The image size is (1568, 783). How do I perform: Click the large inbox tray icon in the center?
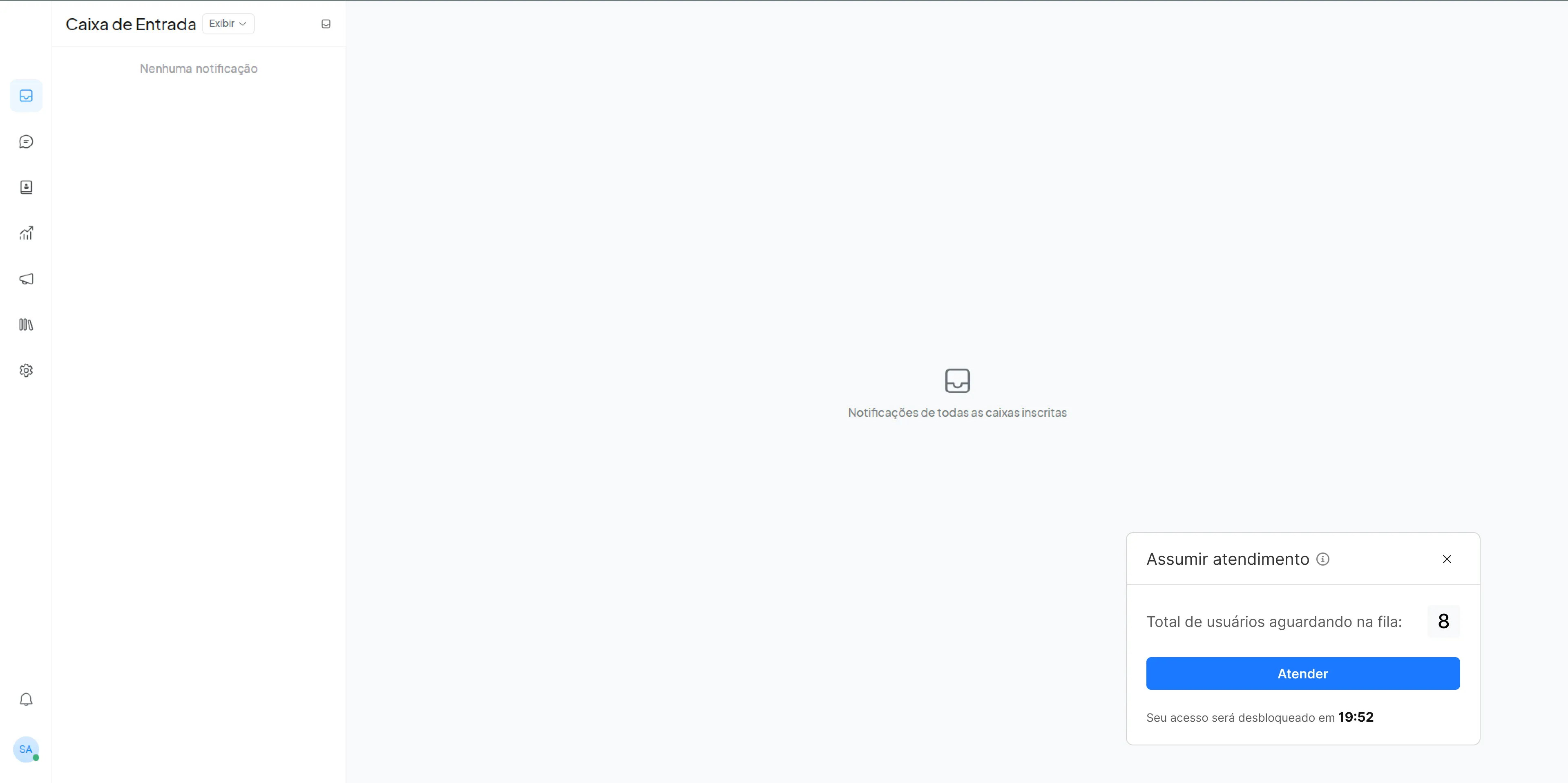coord(957,380)
